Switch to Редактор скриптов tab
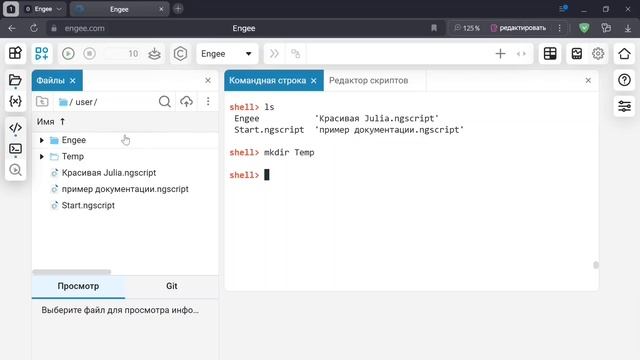 pyautogui.click(x=368, y=80)
